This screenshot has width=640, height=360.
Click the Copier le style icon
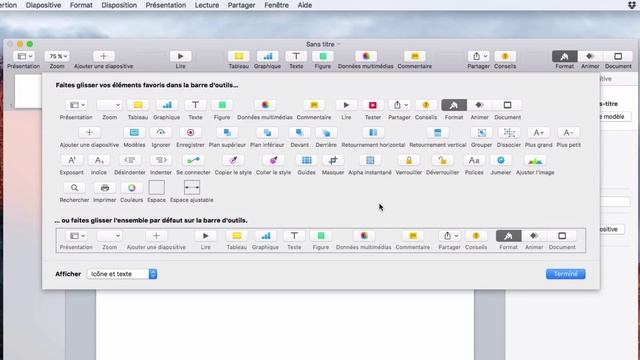[x=233, y=160]
